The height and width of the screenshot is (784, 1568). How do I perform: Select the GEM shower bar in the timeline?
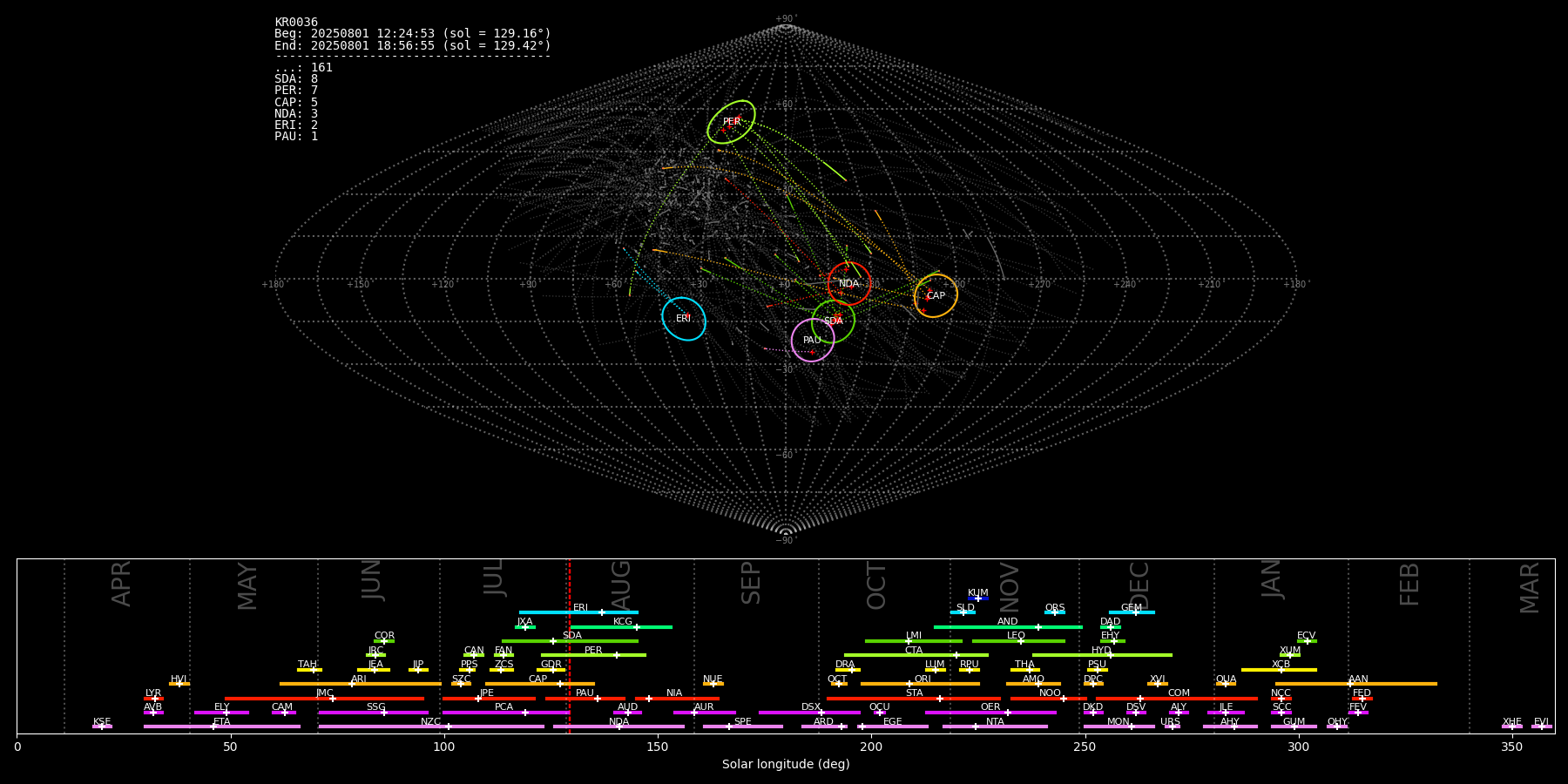click(1132, 612)
